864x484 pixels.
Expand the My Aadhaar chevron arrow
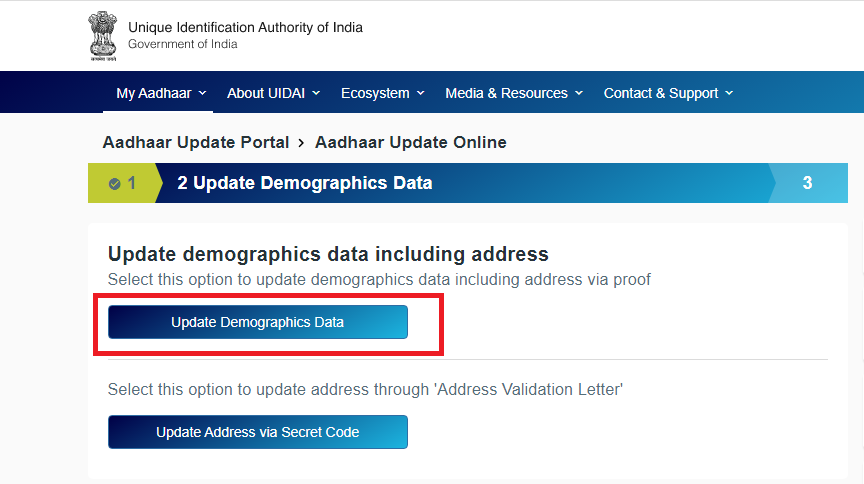[202, 93]
